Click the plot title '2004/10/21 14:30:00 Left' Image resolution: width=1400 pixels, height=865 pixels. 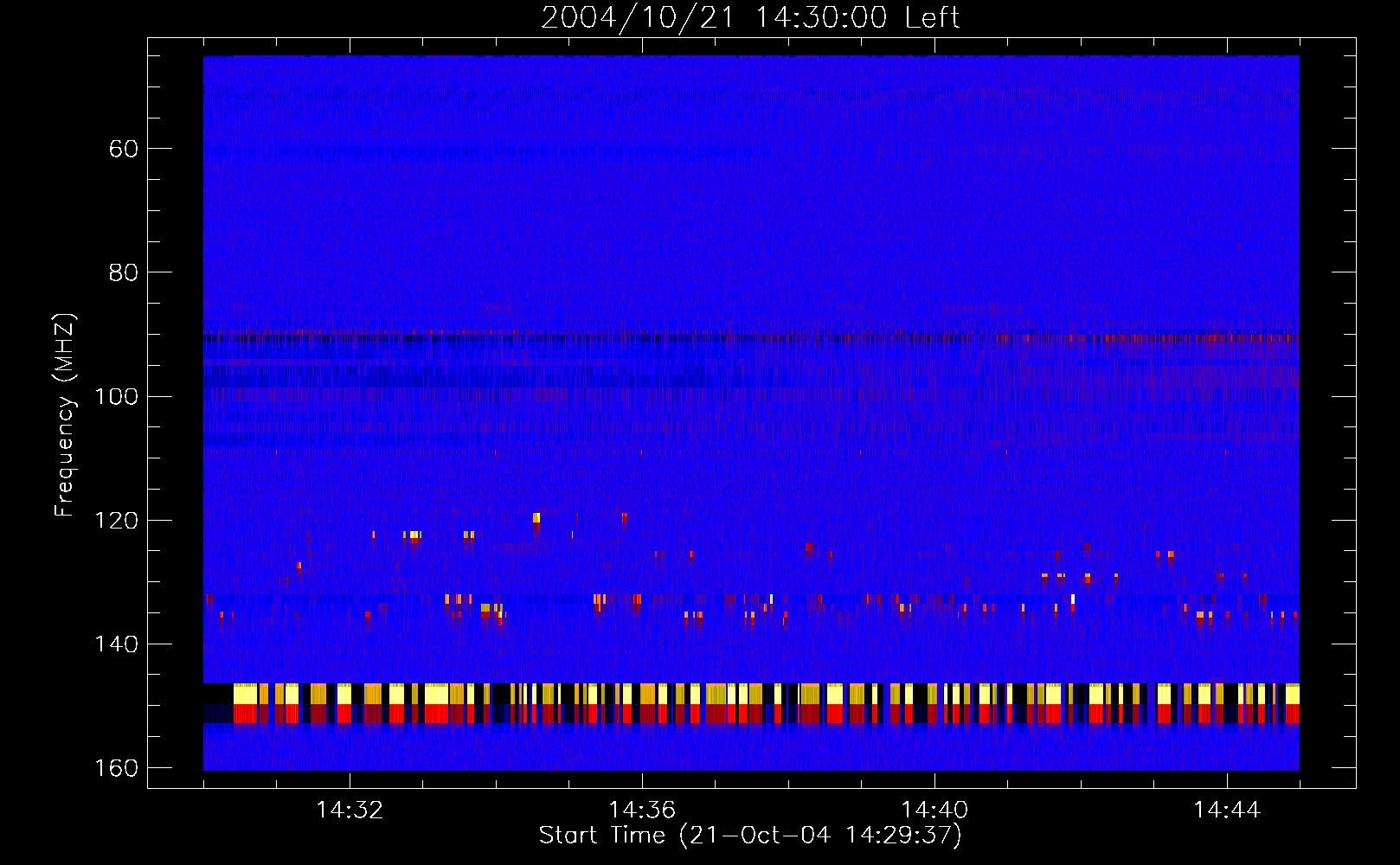[750, 17]
